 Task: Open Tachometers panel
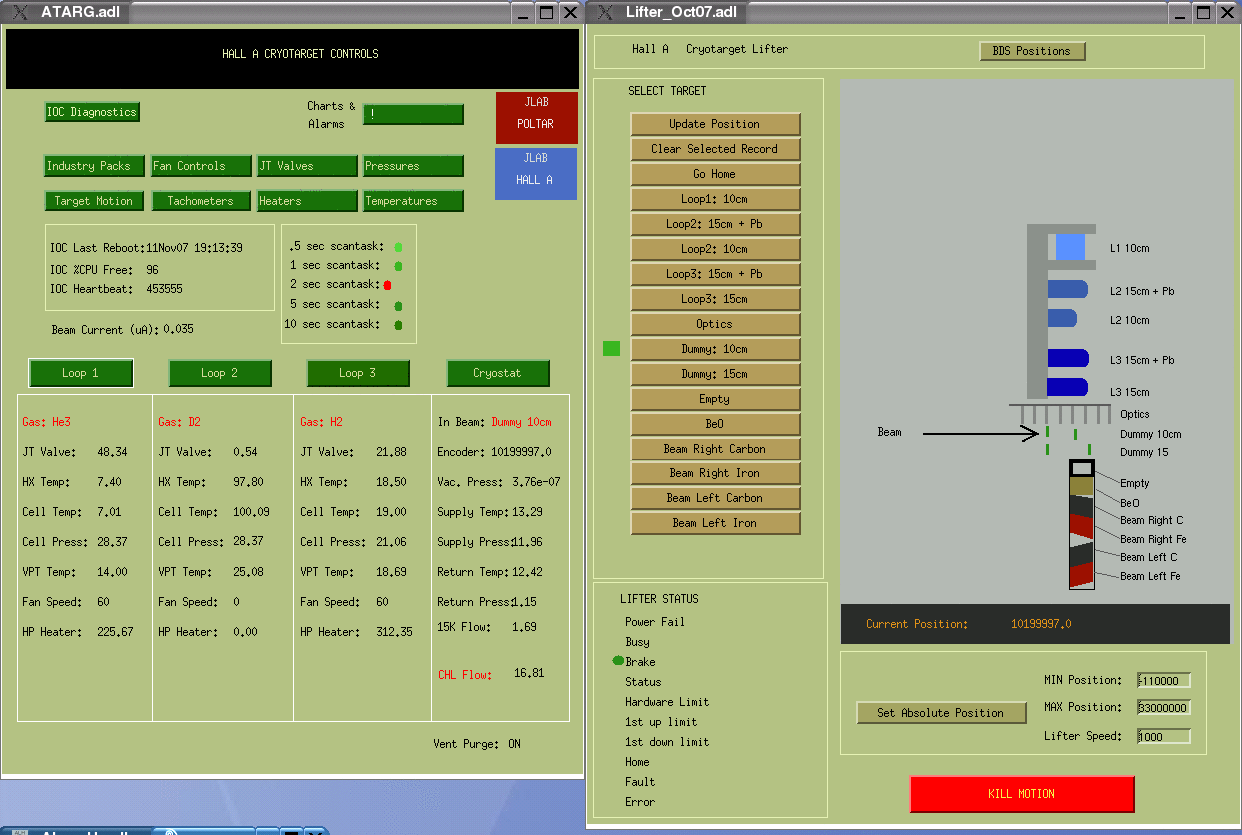point(200,201)
